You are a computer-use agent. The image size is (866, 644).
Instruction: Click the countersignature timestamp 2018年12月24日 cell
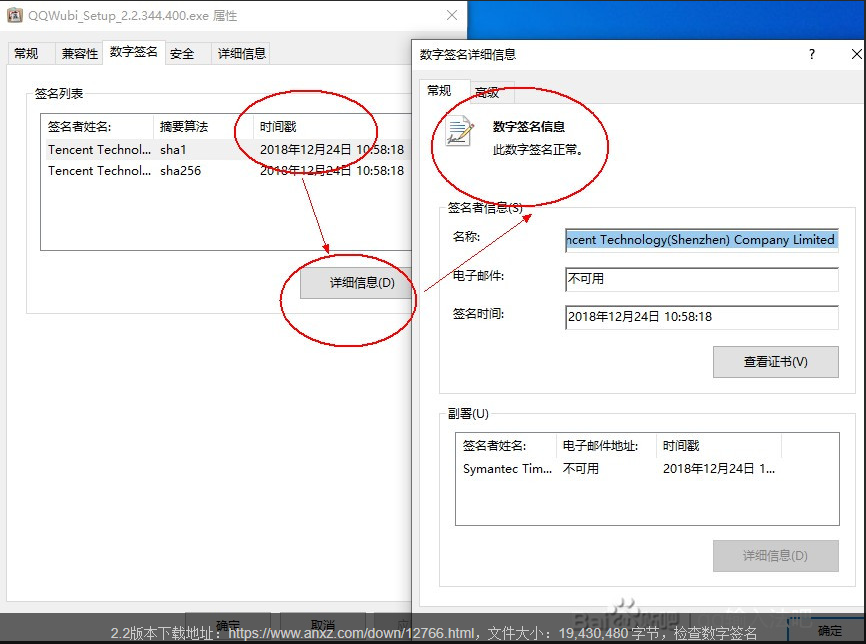click(719, 469)
